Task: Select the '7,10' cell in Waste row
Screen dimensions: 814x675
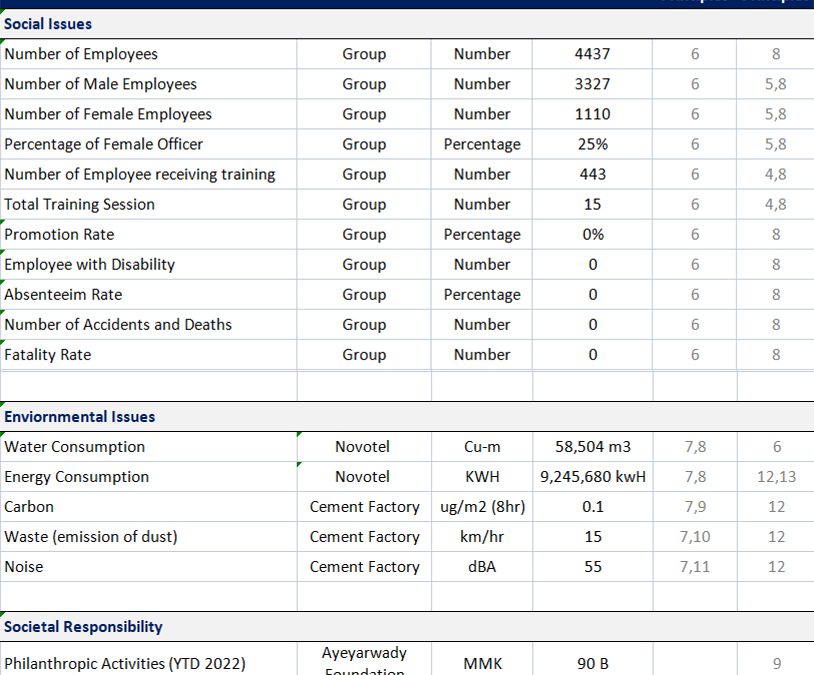Action: coord(695,537)
